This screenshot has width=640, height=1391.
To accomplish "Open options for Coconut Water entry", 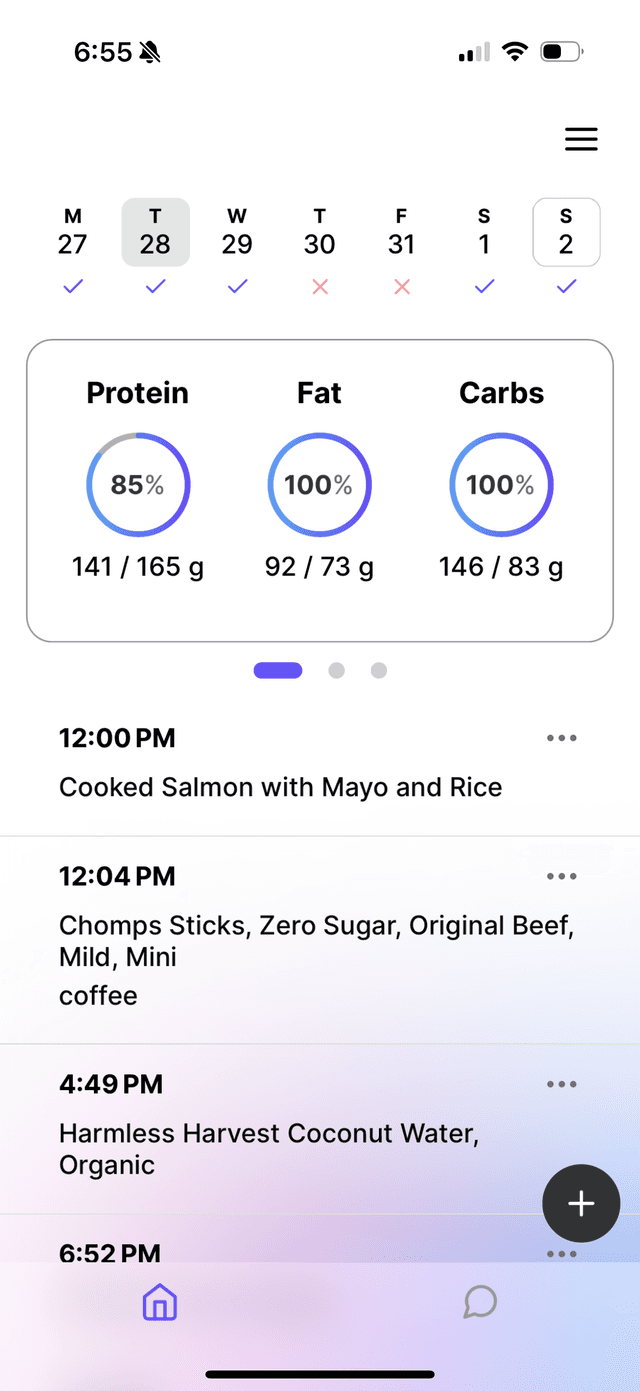I will tap(561, 1083).
